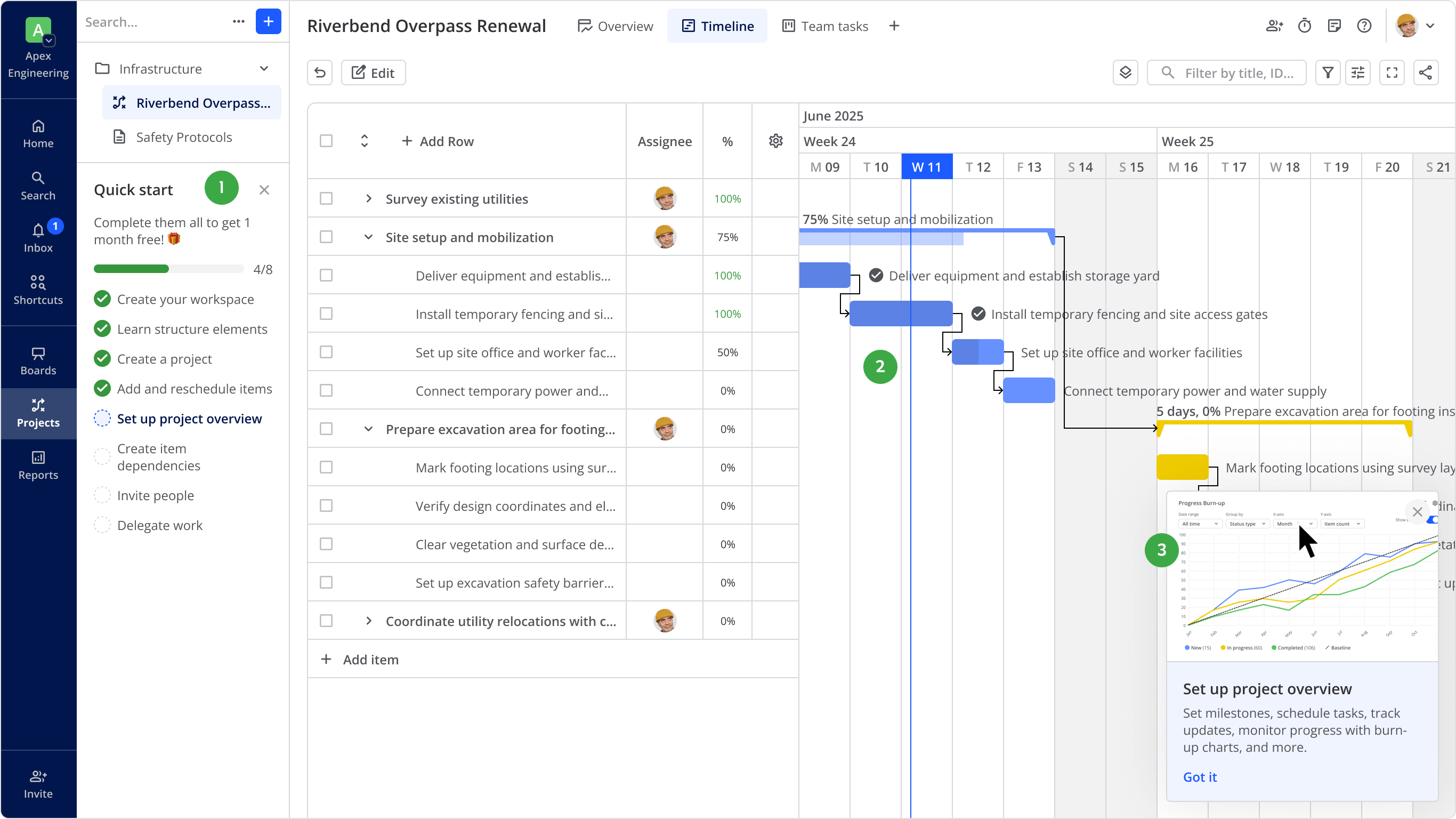
Task: Open Reports in the sidebar
Action: click(38, 465)
